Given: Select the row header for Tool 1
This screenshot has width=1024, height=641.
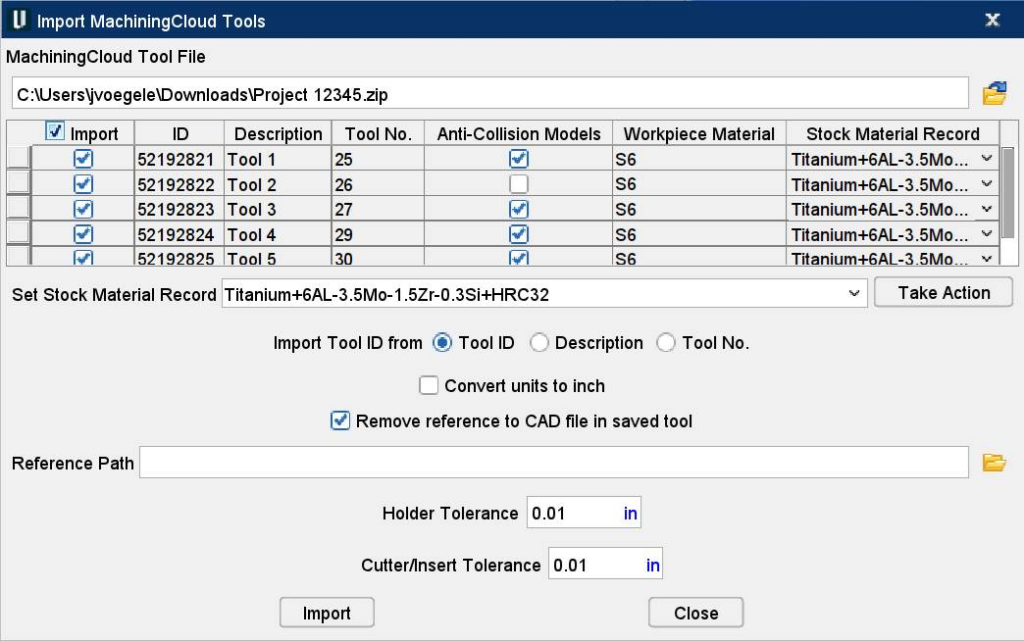Looking at the screenshot, I should (x=19, y=159).
